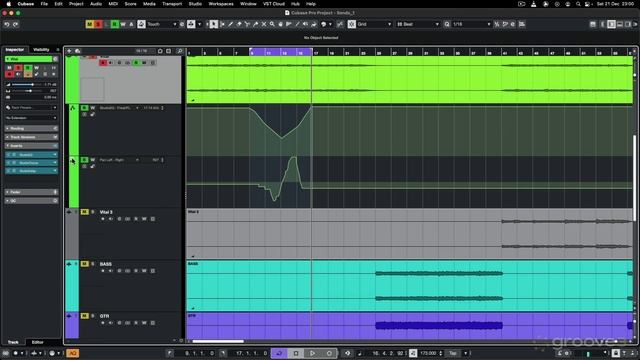The height and width of the screenshot is (360, 640).
Task: Open the Color tool icon in toolbar
Action: click(324, 24)
